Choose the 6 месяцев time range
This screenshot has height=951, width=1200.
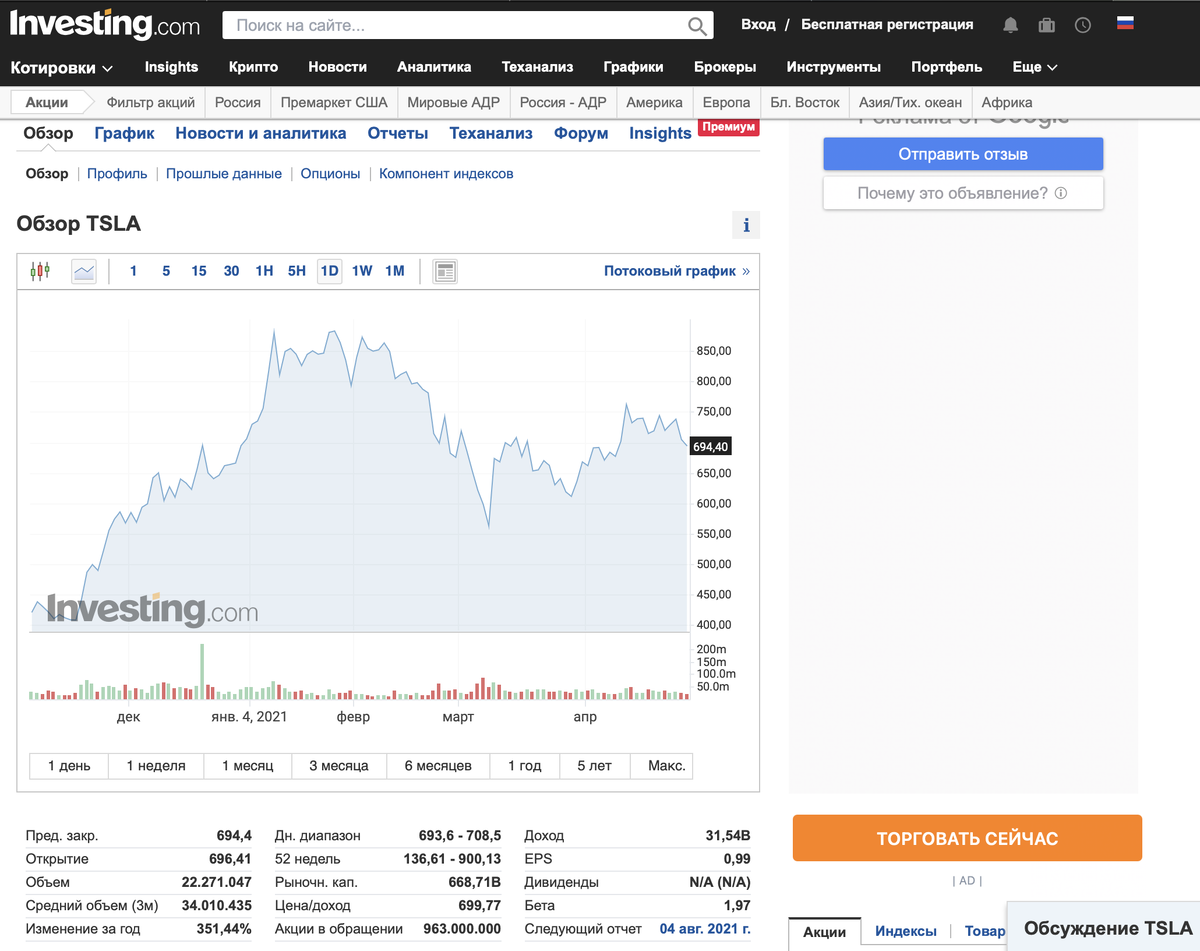point(438,766)
